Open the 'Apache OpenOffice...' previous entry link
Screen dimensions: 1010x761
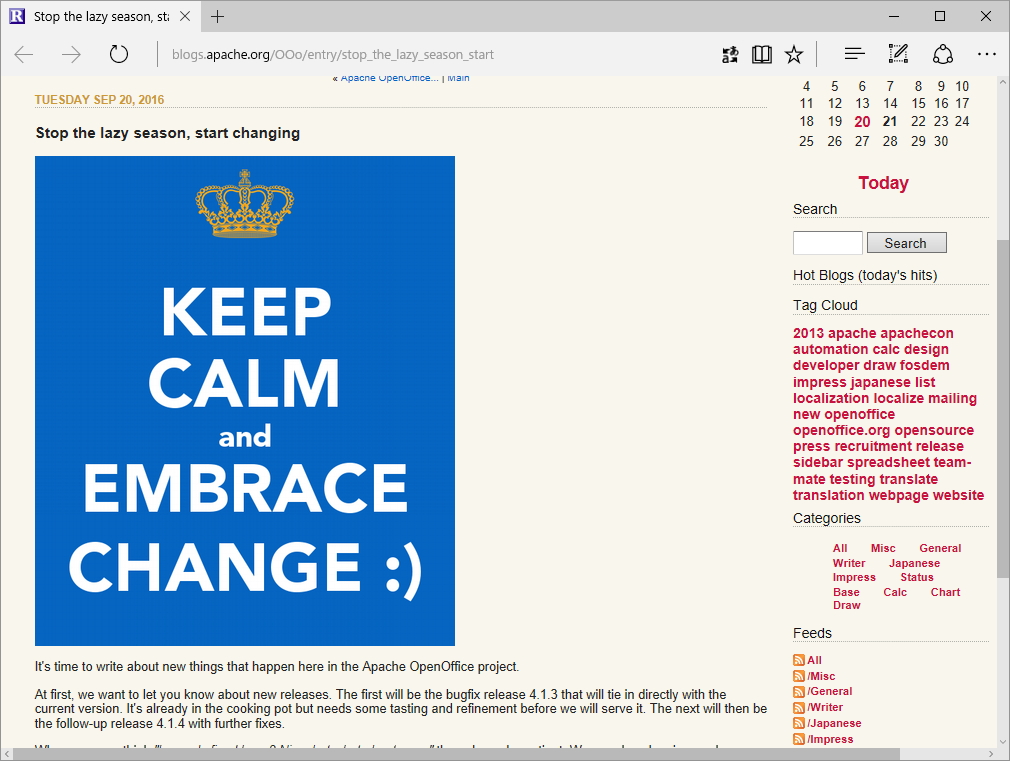(x=389, y=78)
